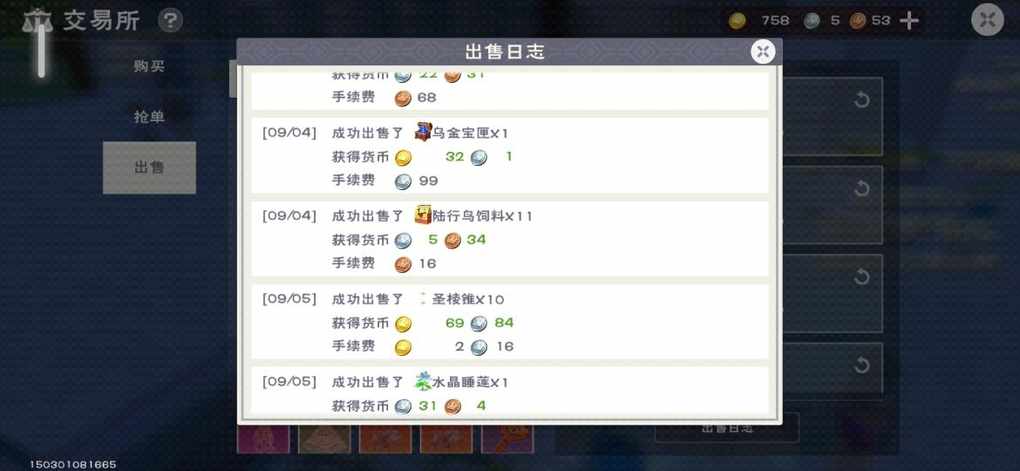Select the 出售 tab
1020x471 pixels.
point(149,168)
